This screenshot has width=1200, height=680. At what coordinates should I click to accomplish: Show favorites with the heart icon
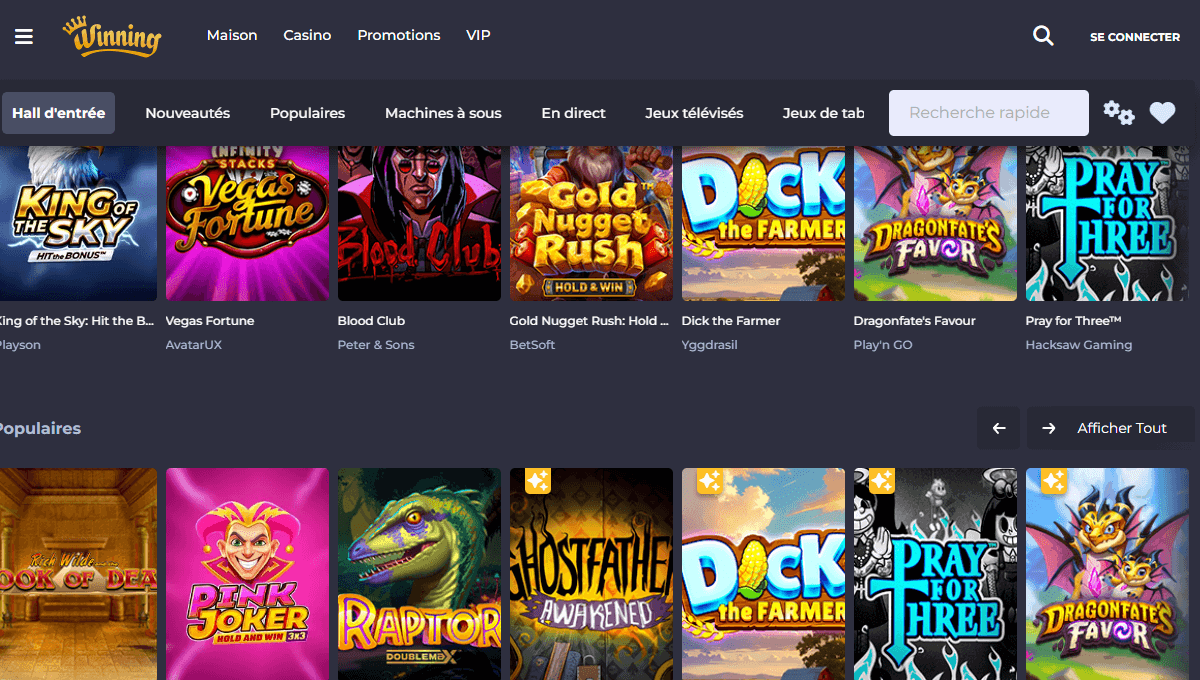(x=1162, y=113)
